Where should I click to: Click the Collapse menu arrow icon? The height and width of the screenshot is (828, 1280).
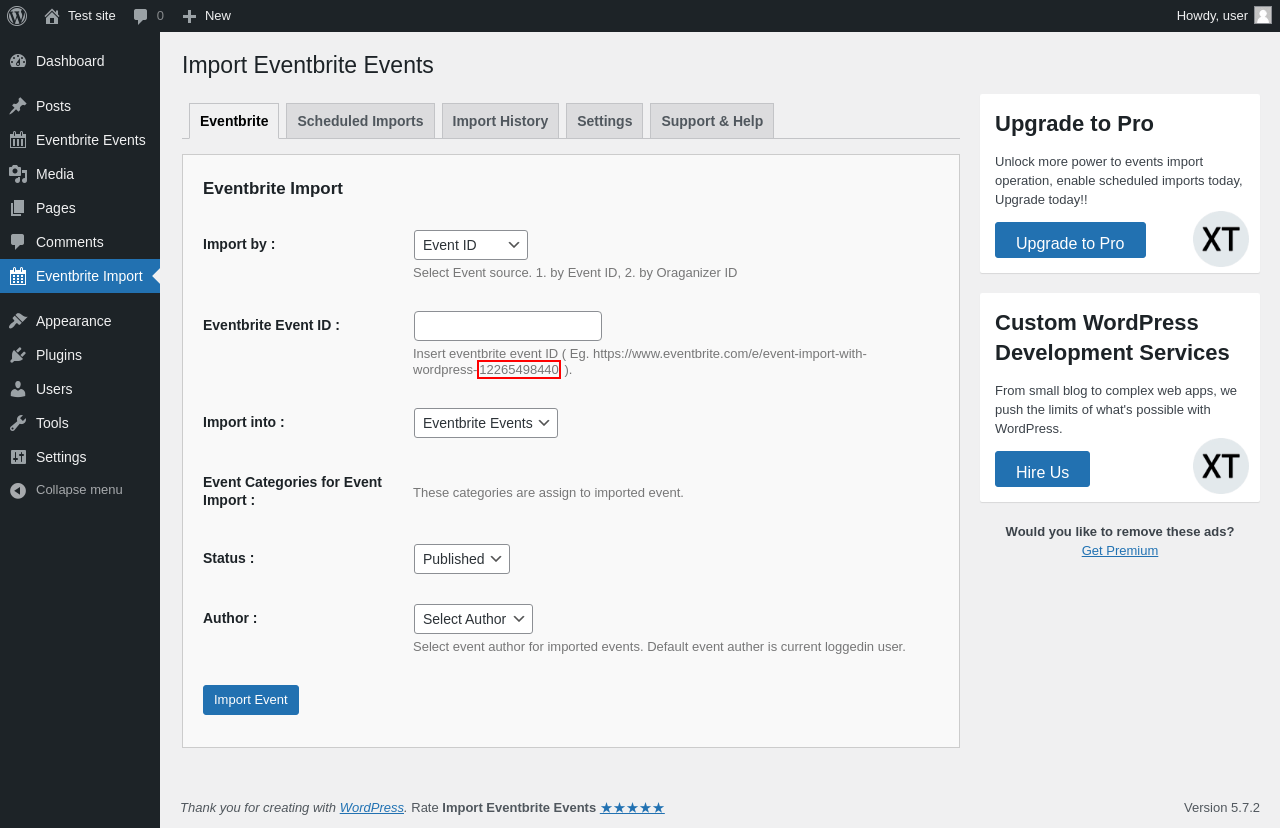[18, 490]
